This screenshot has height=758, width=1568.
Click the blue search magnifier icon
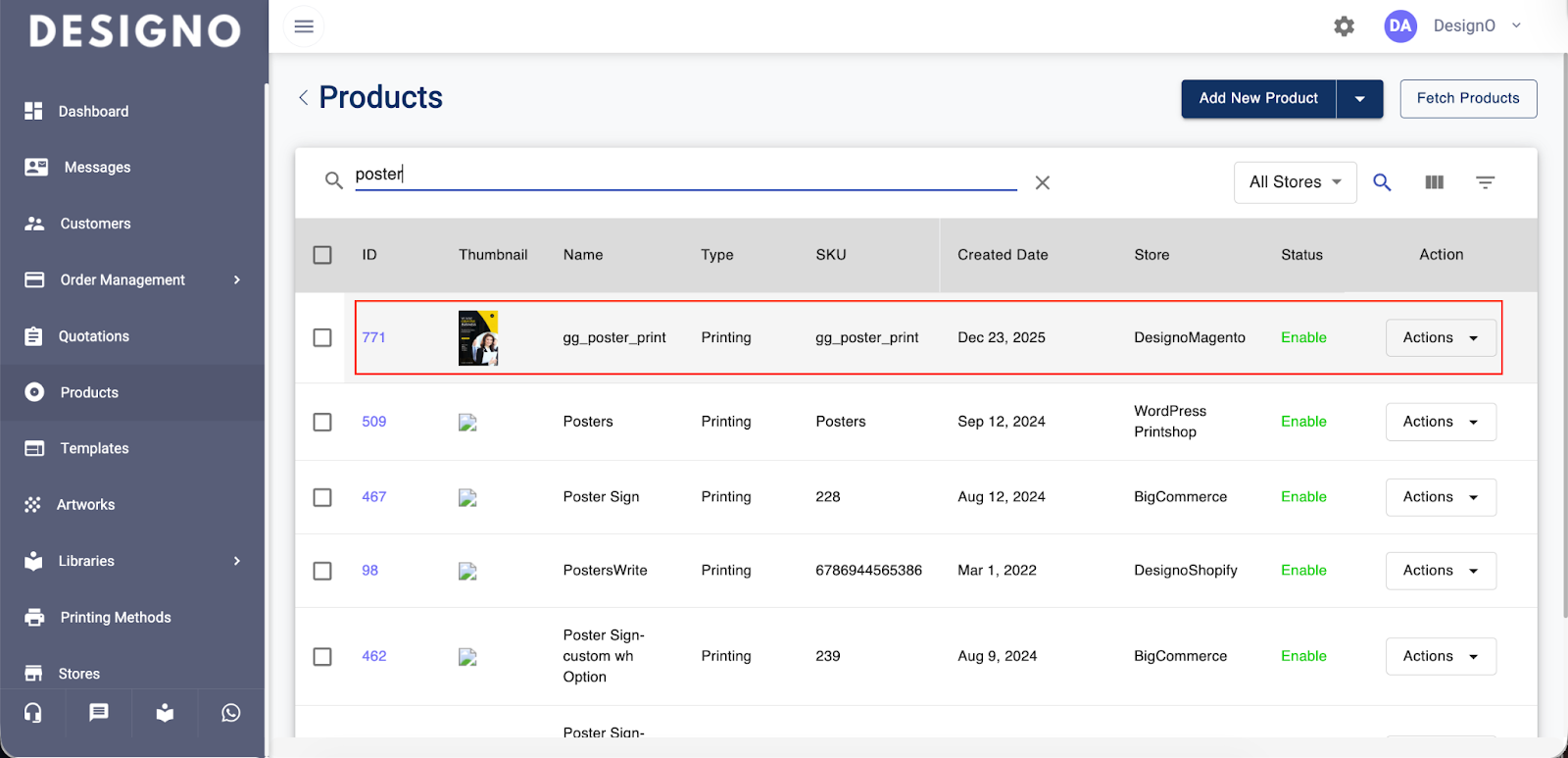(1382, 182)
